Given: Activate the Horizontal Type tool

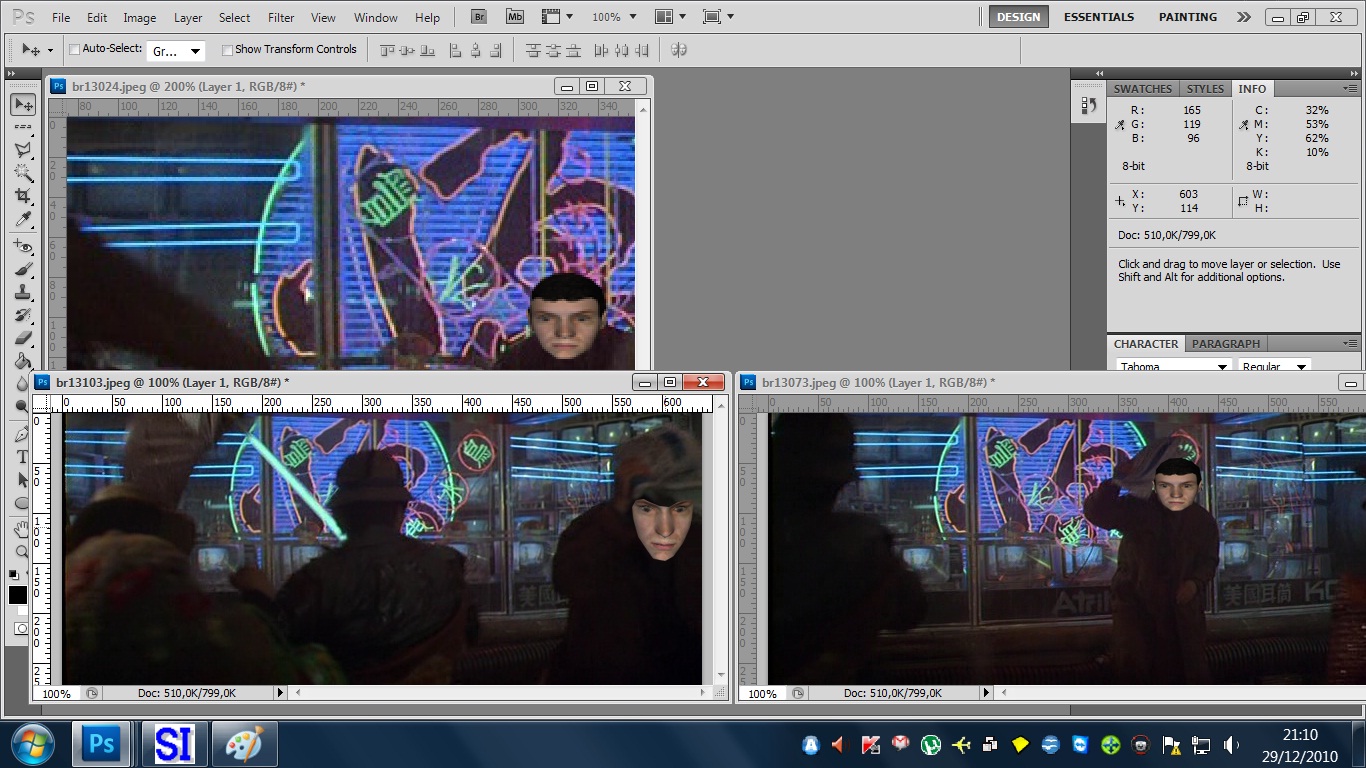Looking at the screenshot, I should [x=22, y=457].
